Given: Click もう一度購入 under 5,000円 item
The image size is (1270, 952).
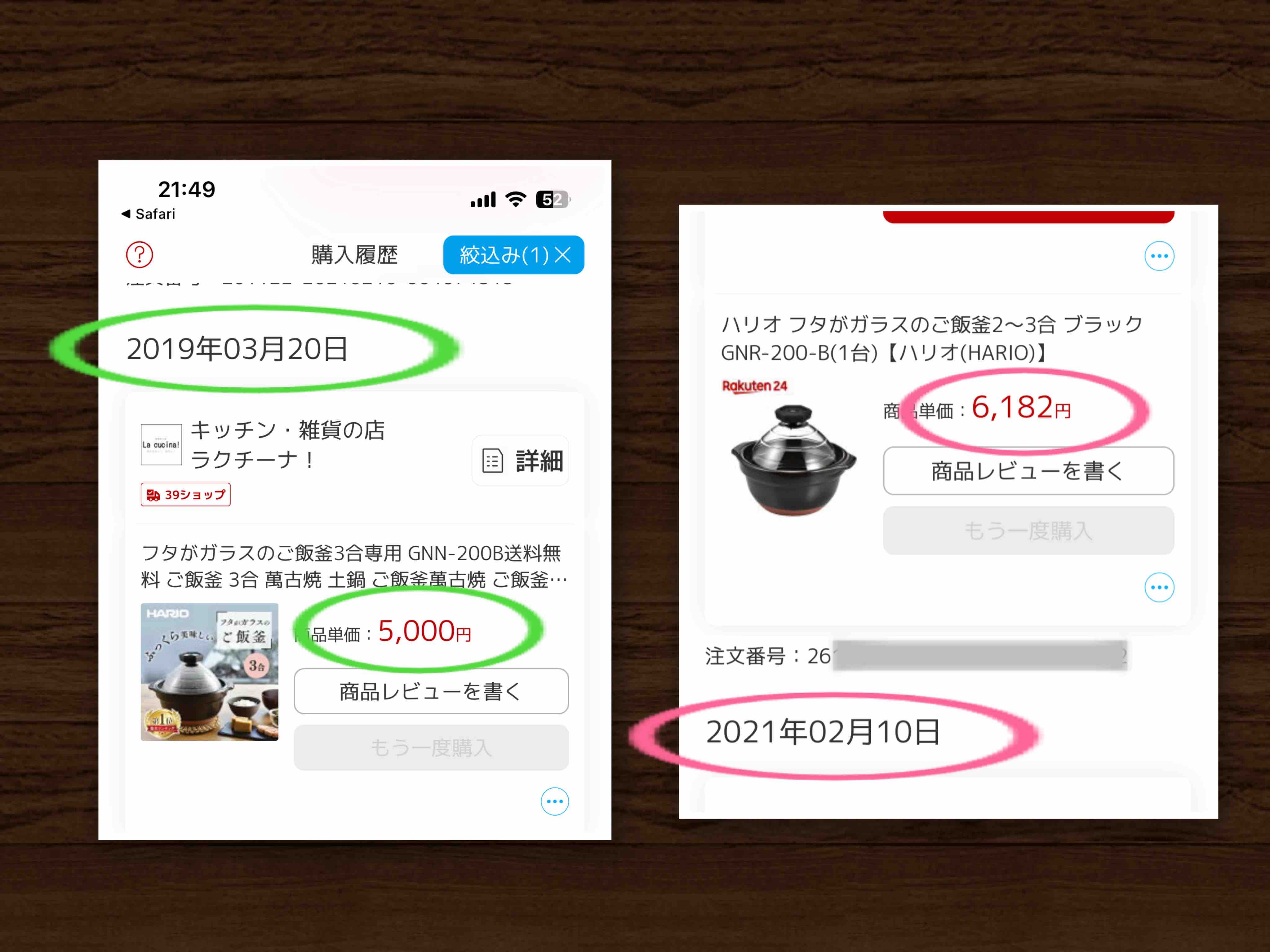Looking at the screenshot, I should (431, 748).
